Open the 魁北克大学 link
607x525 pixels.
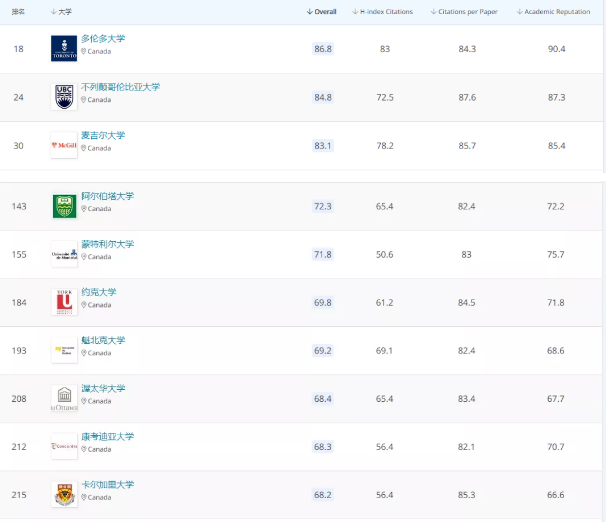[x=103, y=340]
